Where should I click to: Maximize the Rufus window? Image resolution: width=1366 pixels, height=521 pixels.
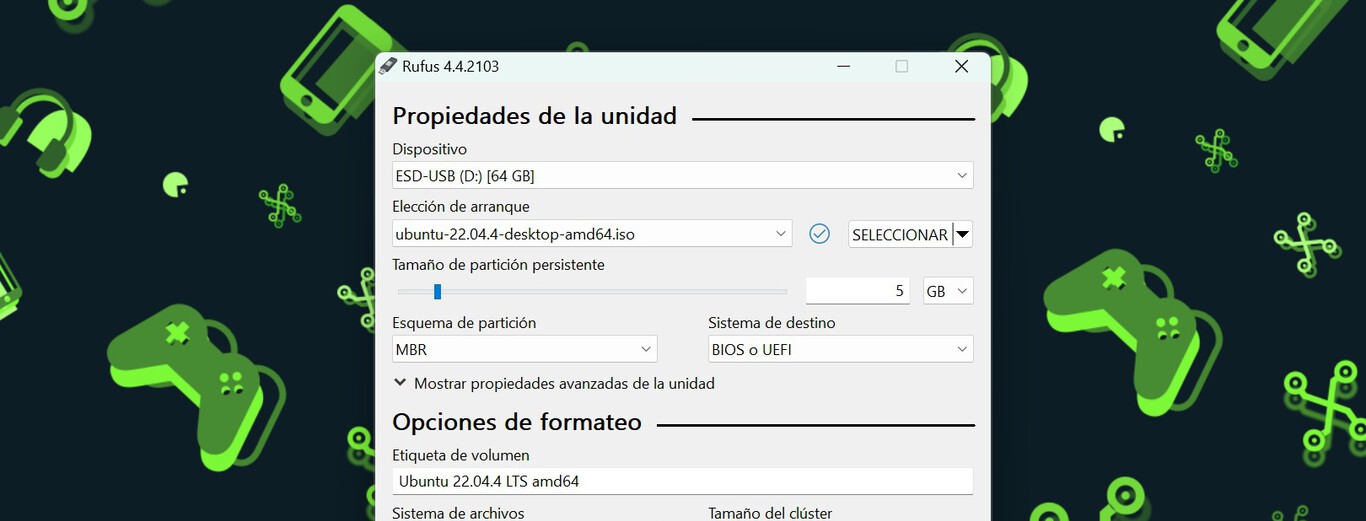[x=901, y=67]
